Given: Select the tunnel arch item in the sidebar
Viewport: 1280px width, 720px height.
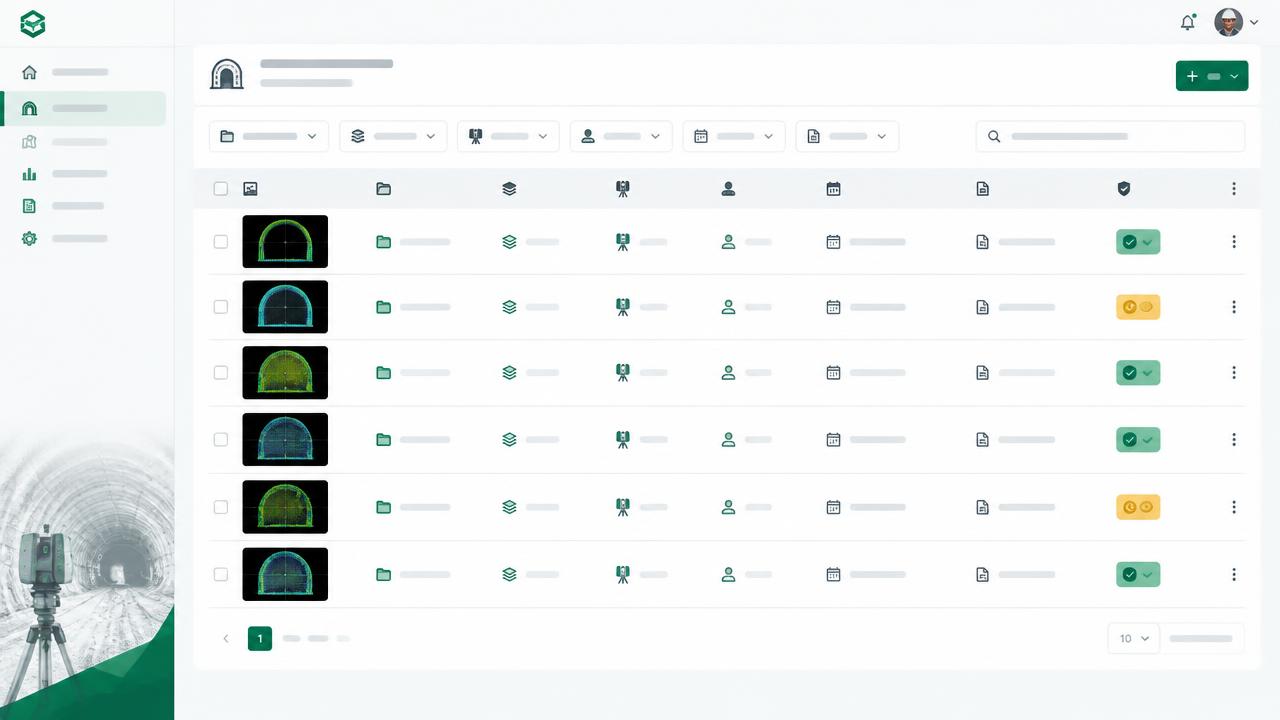Looking at the screenshot, I should pos(85,108).
